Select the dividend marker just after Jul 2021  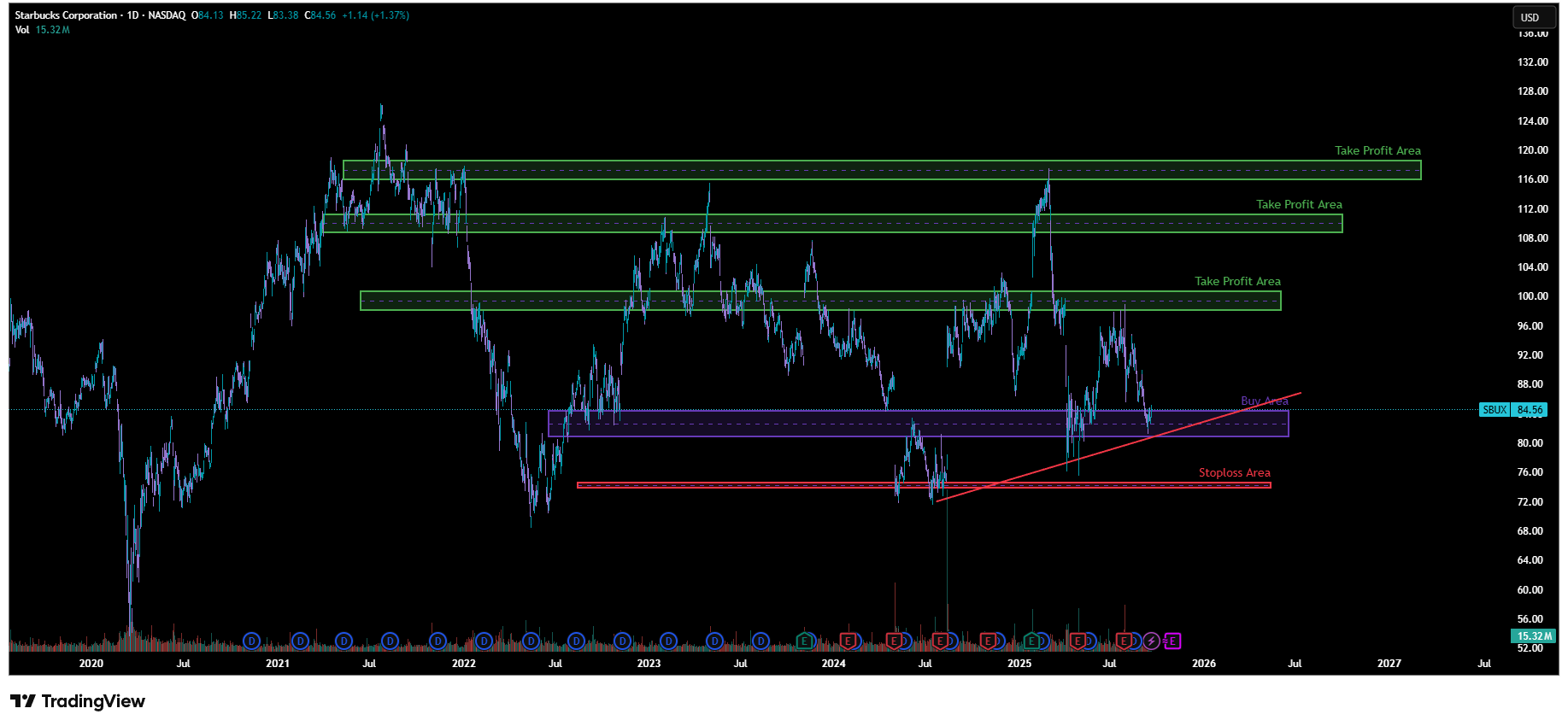[390, 641]
